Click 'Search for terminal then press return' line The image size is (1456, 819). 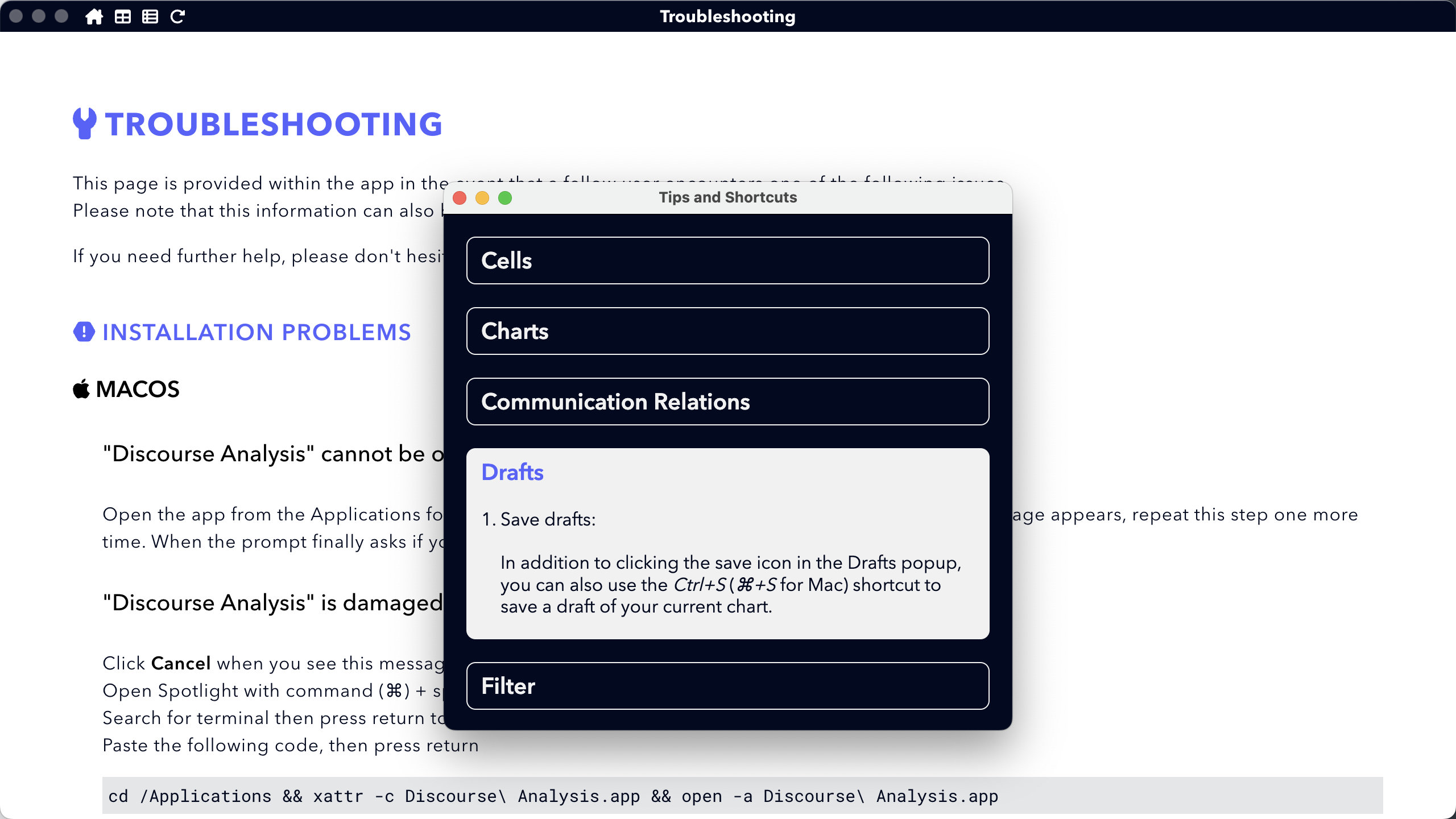pyautogui.click(x=272, y=718)
